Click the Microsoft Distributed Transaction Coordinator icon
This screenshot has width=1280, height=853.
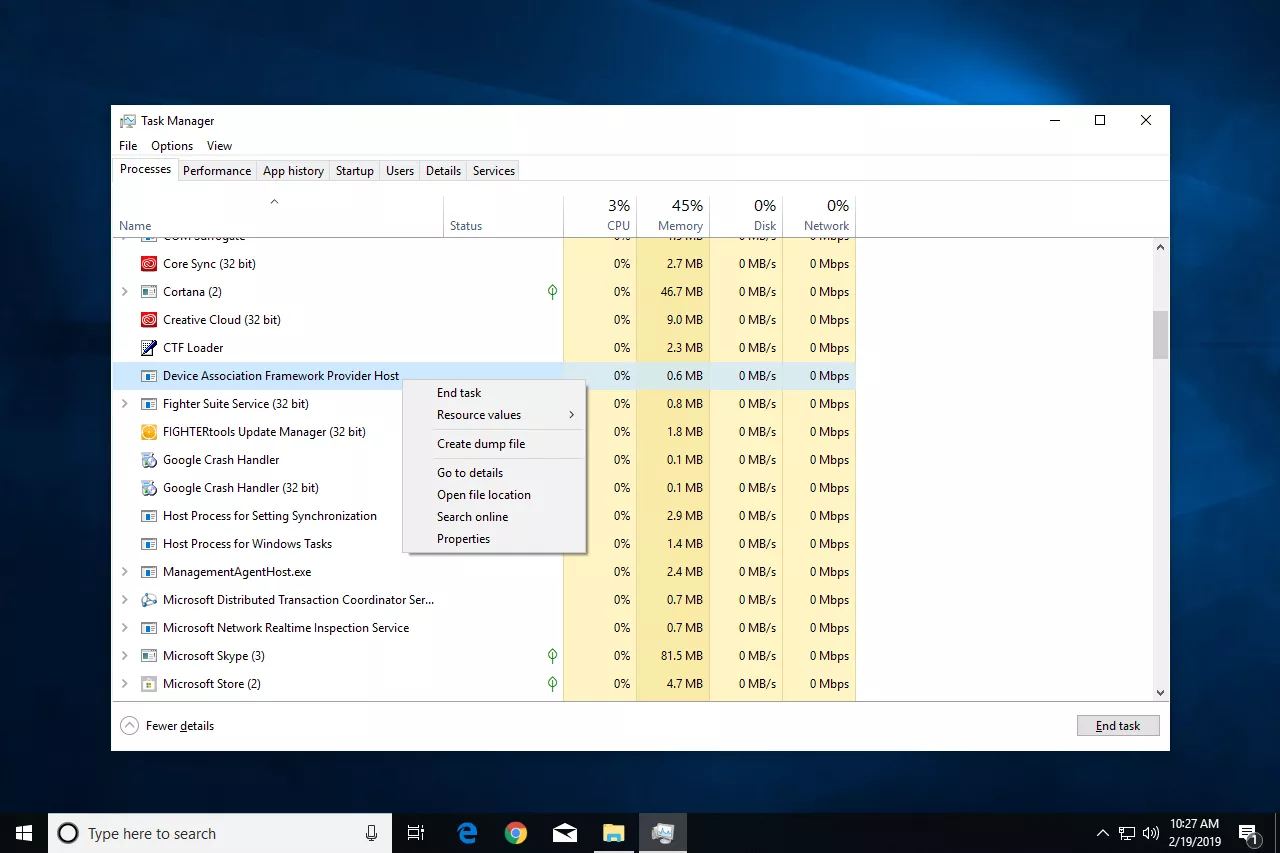click(148, 600)
